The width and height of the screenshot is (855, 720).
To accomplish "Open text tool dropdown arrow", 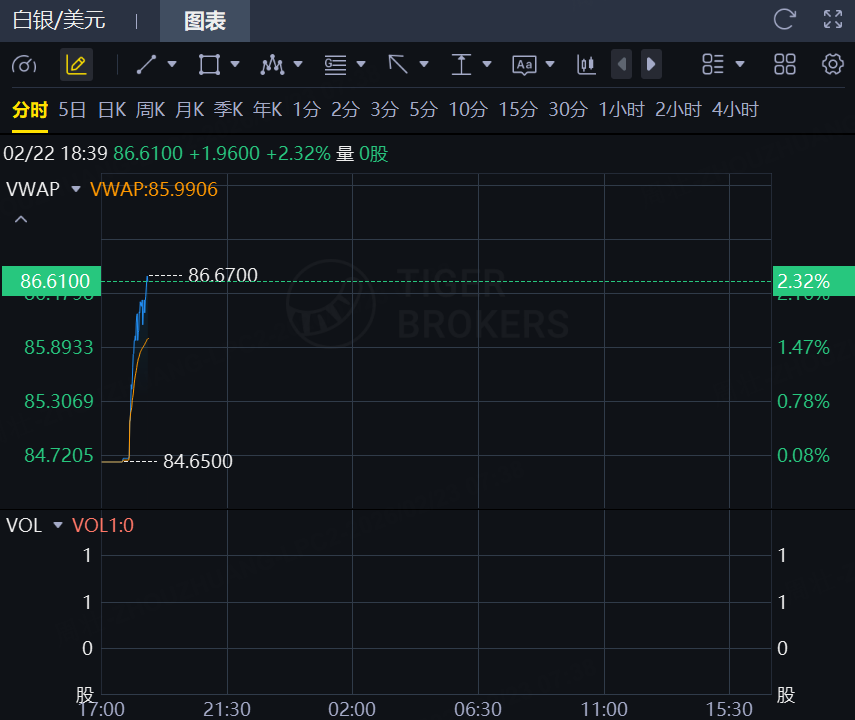I will 550,64.
